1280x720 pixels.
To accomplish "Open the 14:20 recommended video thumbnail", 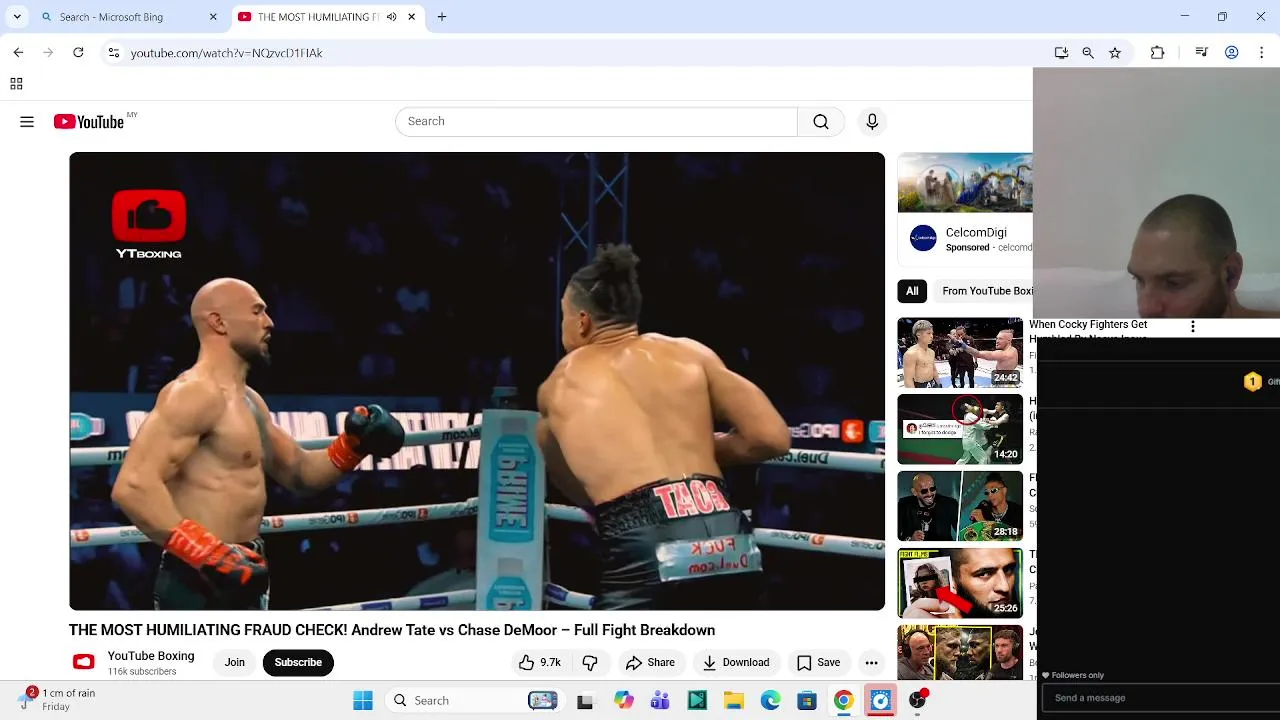I will pyautogui.click(x=960, y=429).
